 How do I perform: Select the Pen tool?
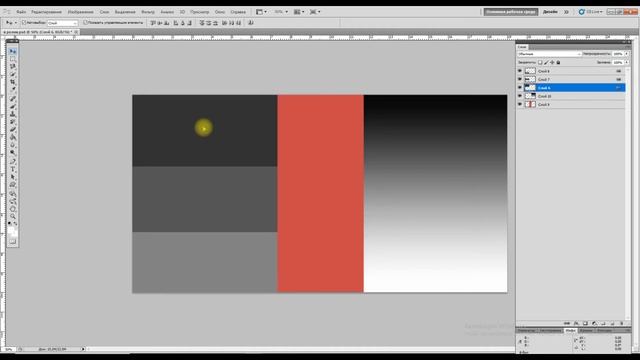13,162
